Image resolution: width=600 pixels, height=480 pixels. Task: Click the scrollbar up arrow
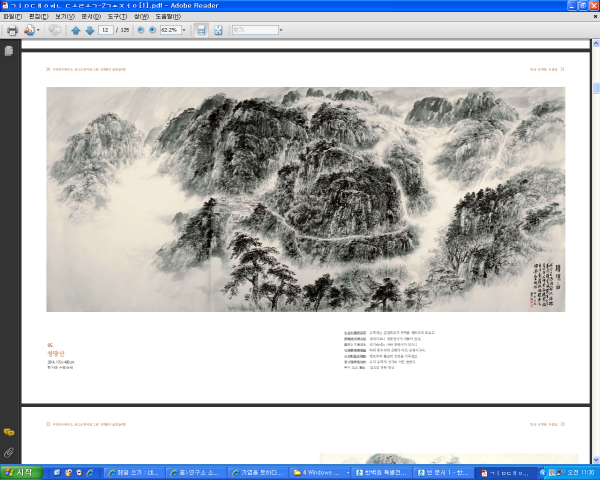click(x=596, y=42)
